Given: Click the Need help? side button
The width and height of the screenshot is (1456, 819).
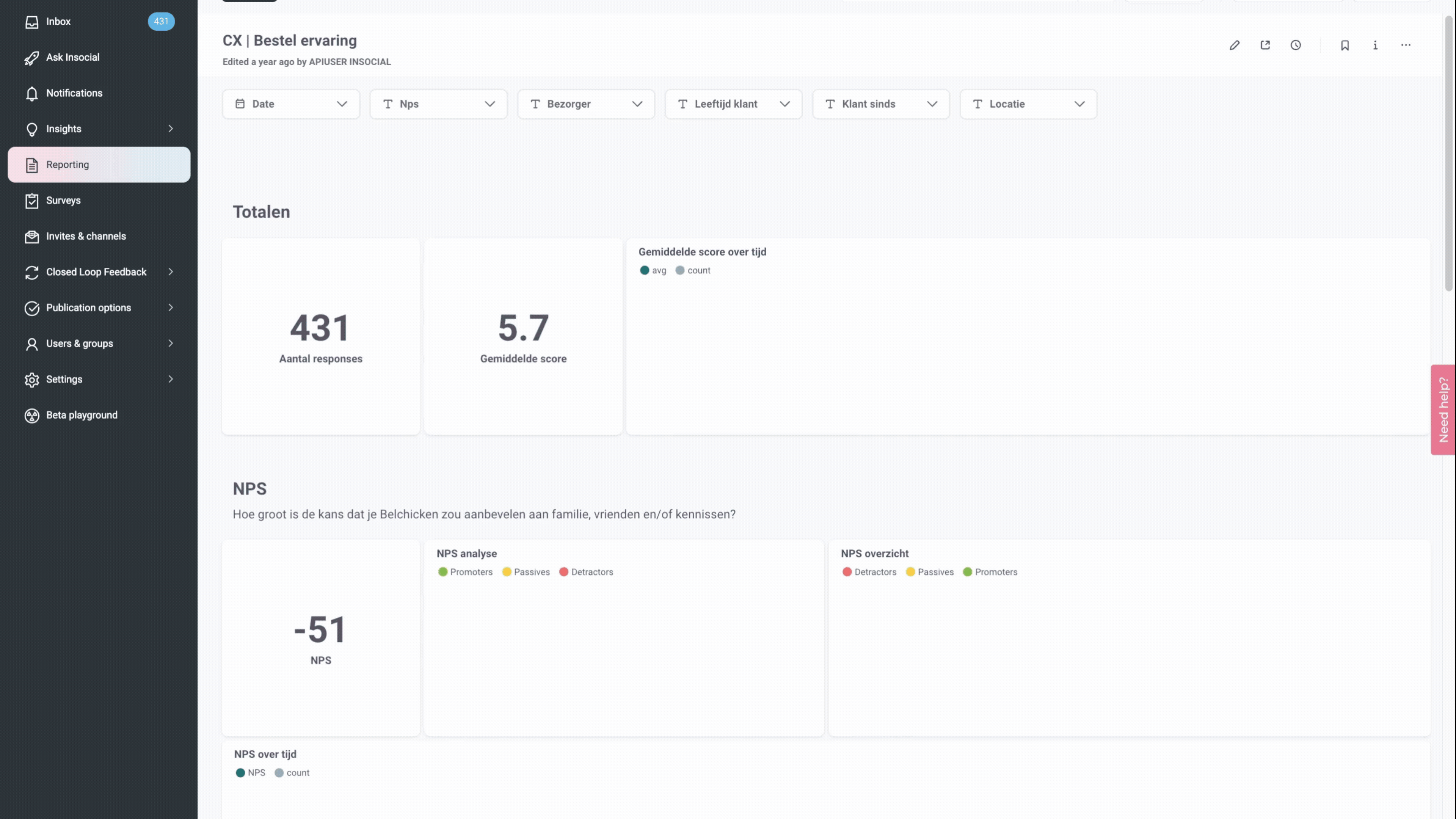Looking at the screenshot, I should coord(1443,410).
